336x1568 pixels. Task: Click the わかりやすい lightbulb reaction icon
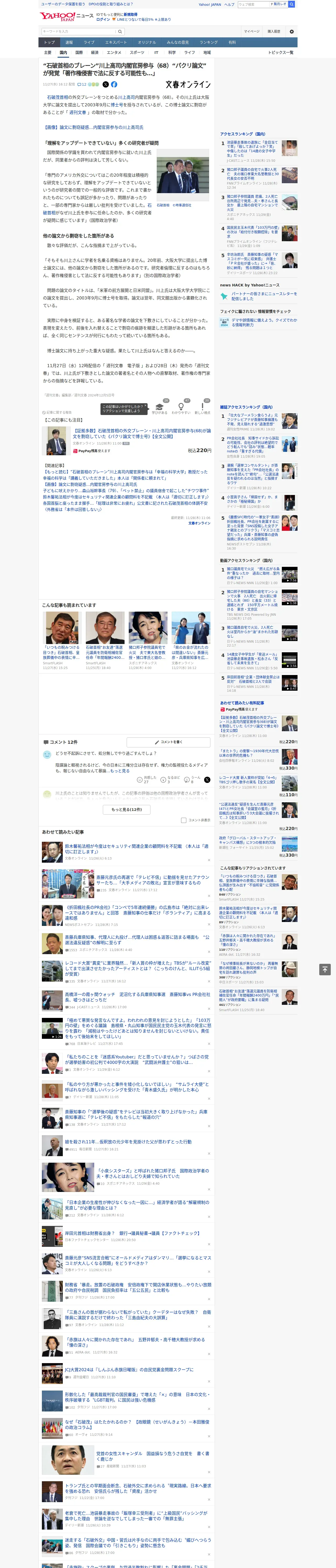pyautogui.click(x=181, y=406)
